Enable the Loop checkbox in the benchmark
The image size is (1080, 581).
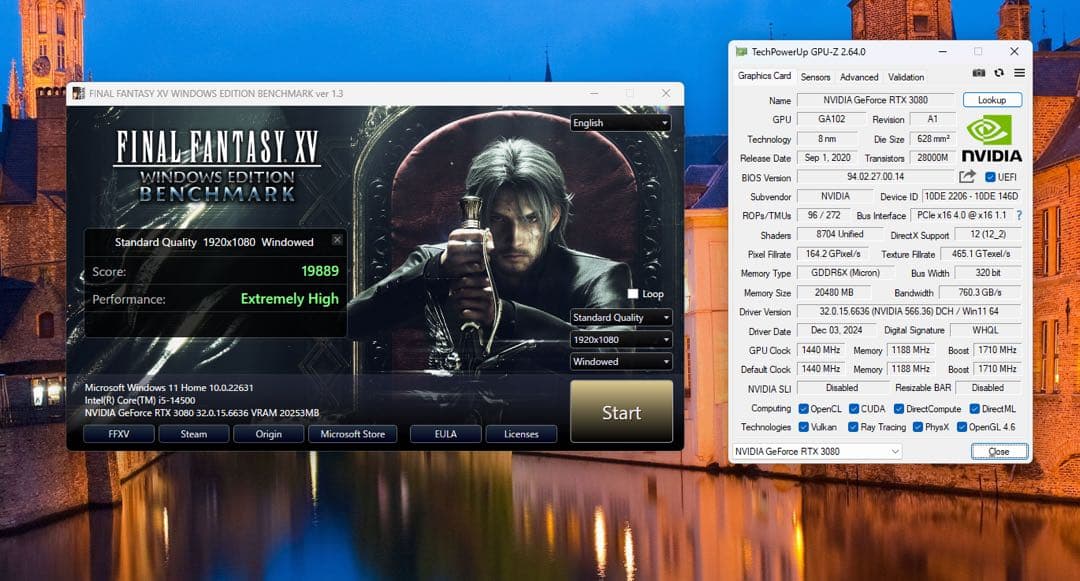coord(635,293)
